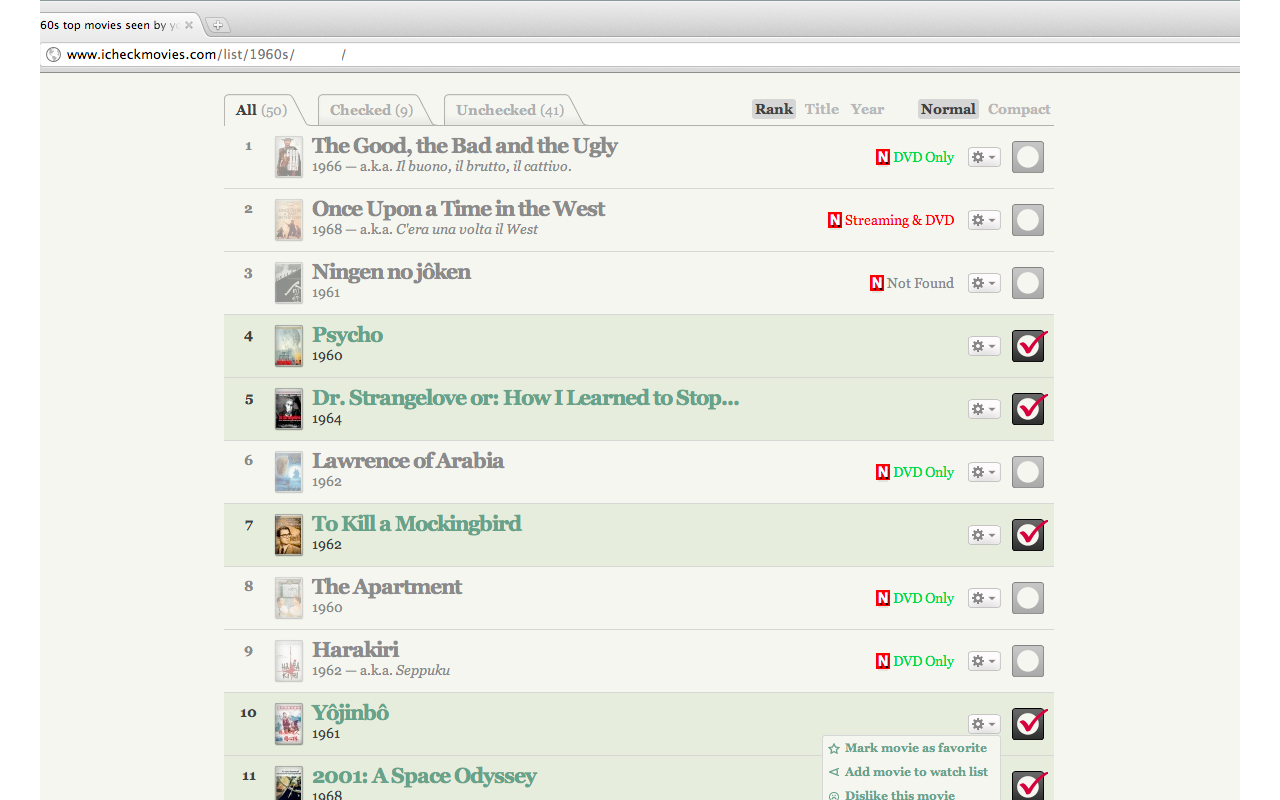Click the star icon next to Mark movie as favorite
The height and width of the screenshot is (800, 1280).
coord(834,748)
